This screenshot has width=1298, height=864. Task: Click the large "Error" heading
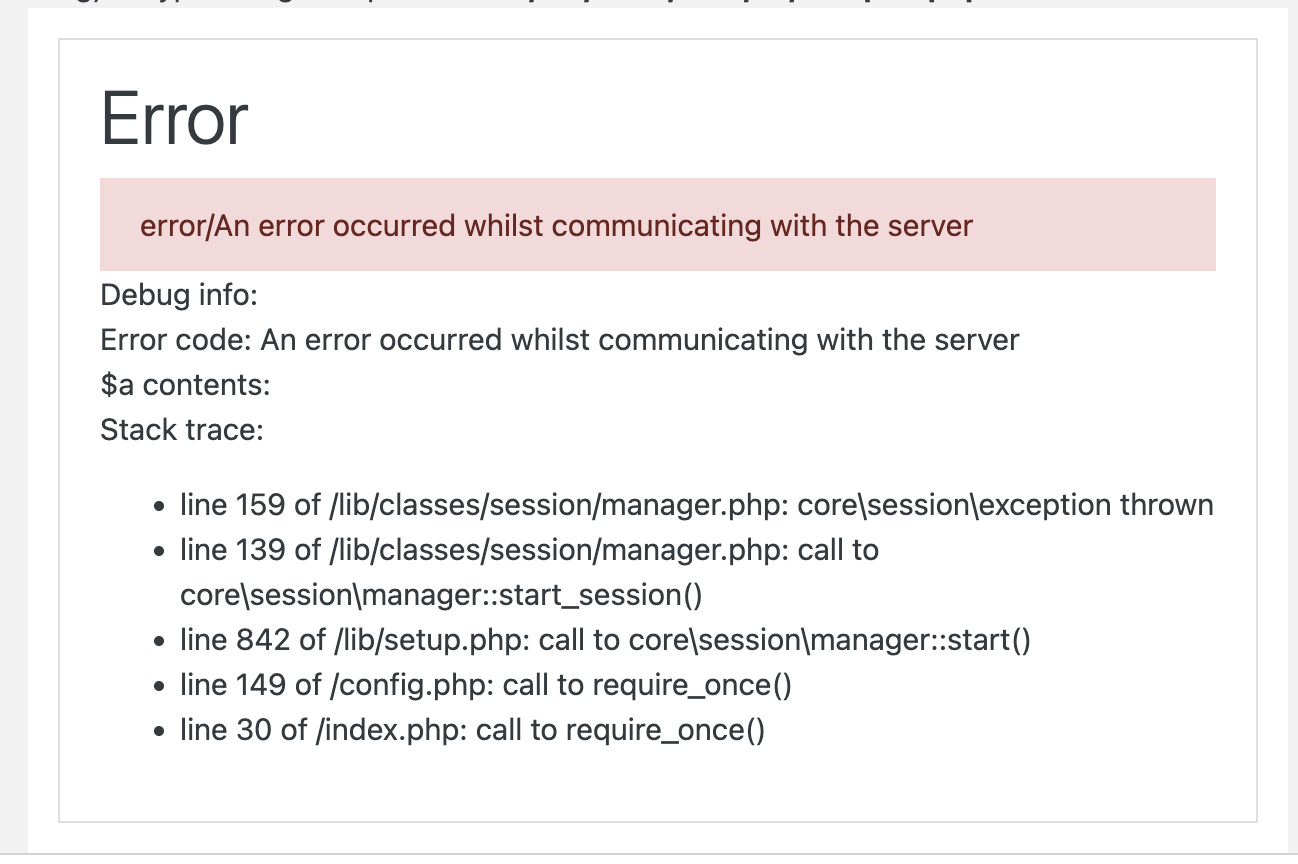click(x=175, y=119)
